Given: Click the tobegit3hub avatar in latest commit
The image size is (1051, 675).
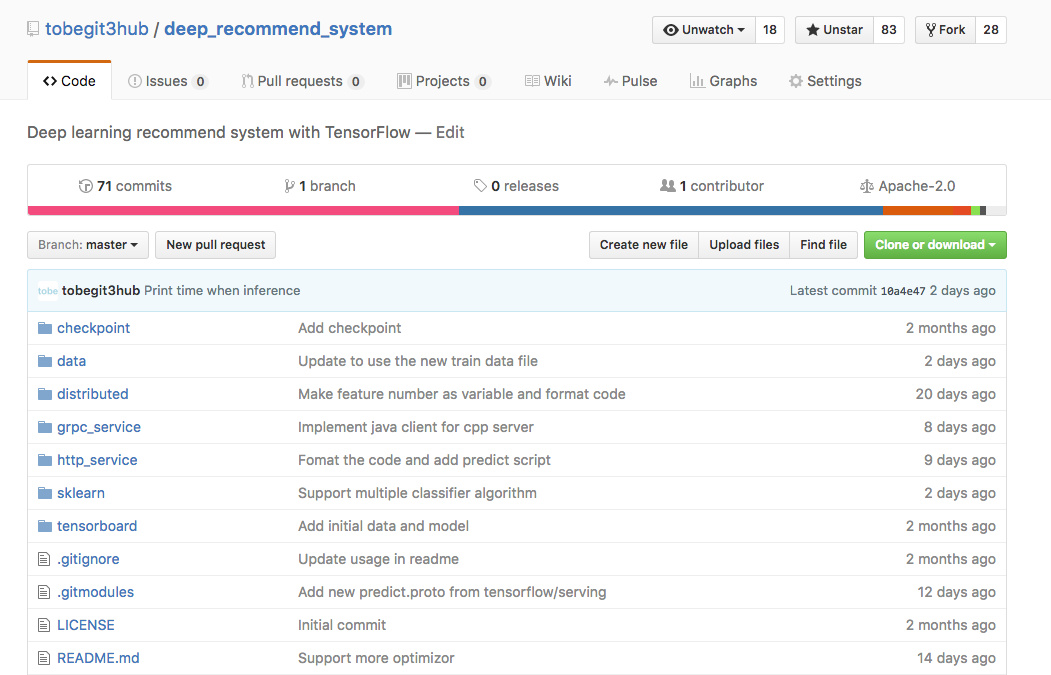Looking at the screenshot, I should (48, 291).
